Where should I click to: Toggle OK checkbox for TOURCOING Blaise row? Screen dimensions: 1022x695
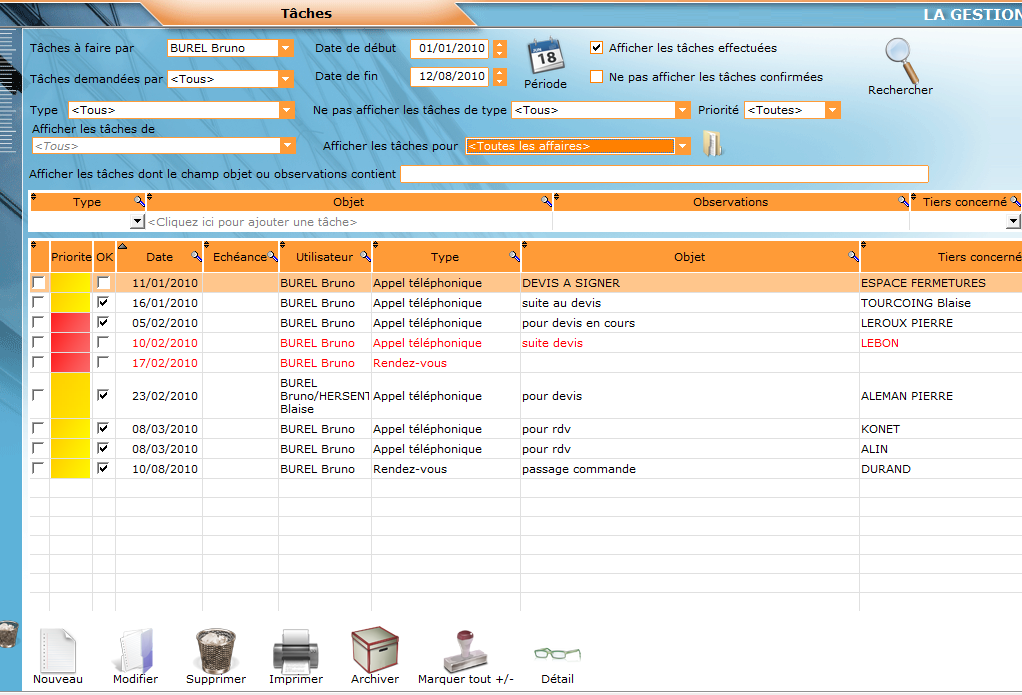(x=104, y=302)
